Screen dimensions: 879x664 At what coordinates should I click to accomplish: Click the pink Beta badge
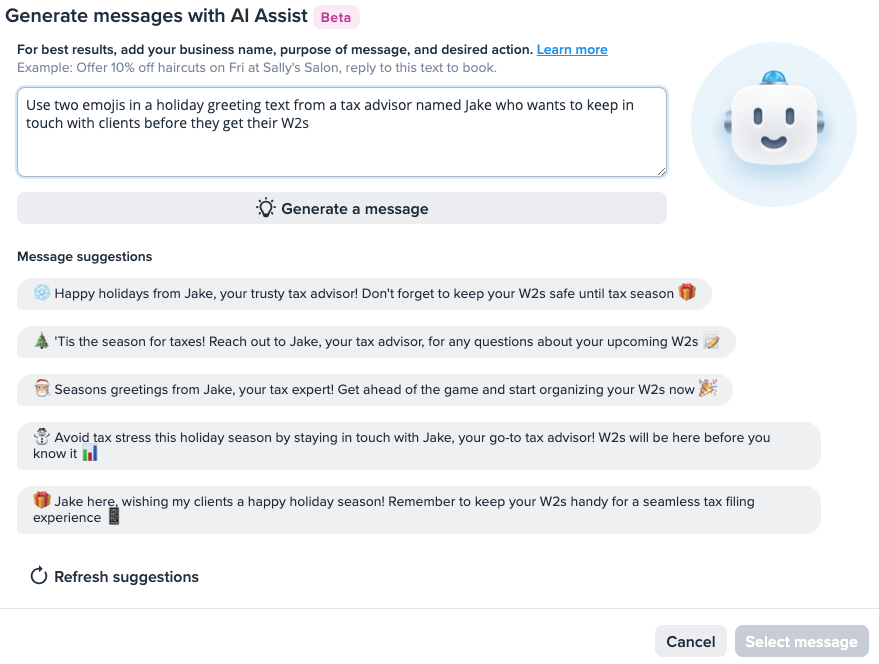(x=336, y=17)
